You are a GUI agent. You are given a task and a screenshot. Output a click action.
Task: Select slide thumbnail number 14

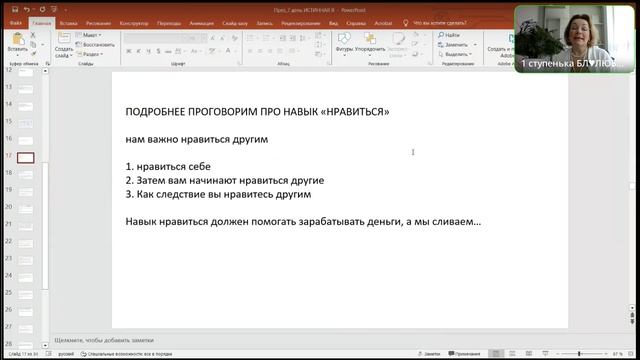pos(25,107)
